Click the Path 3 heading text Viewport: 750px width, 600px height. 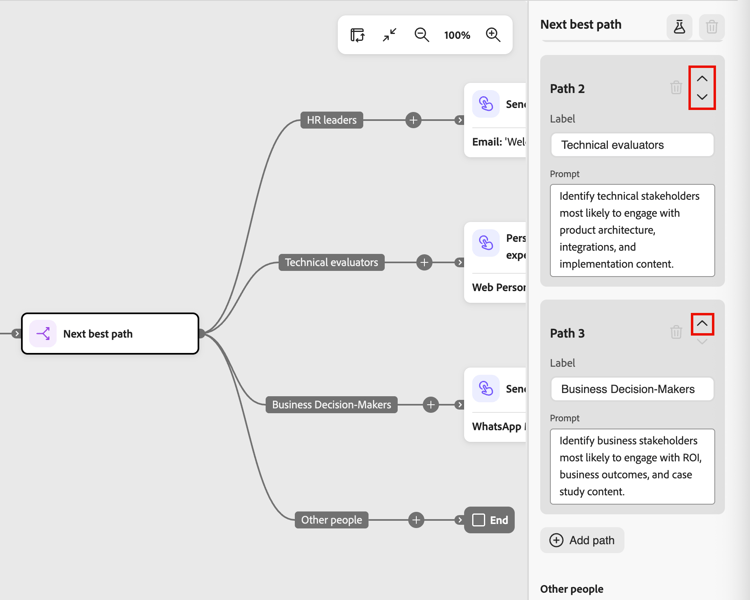[567, 333]
